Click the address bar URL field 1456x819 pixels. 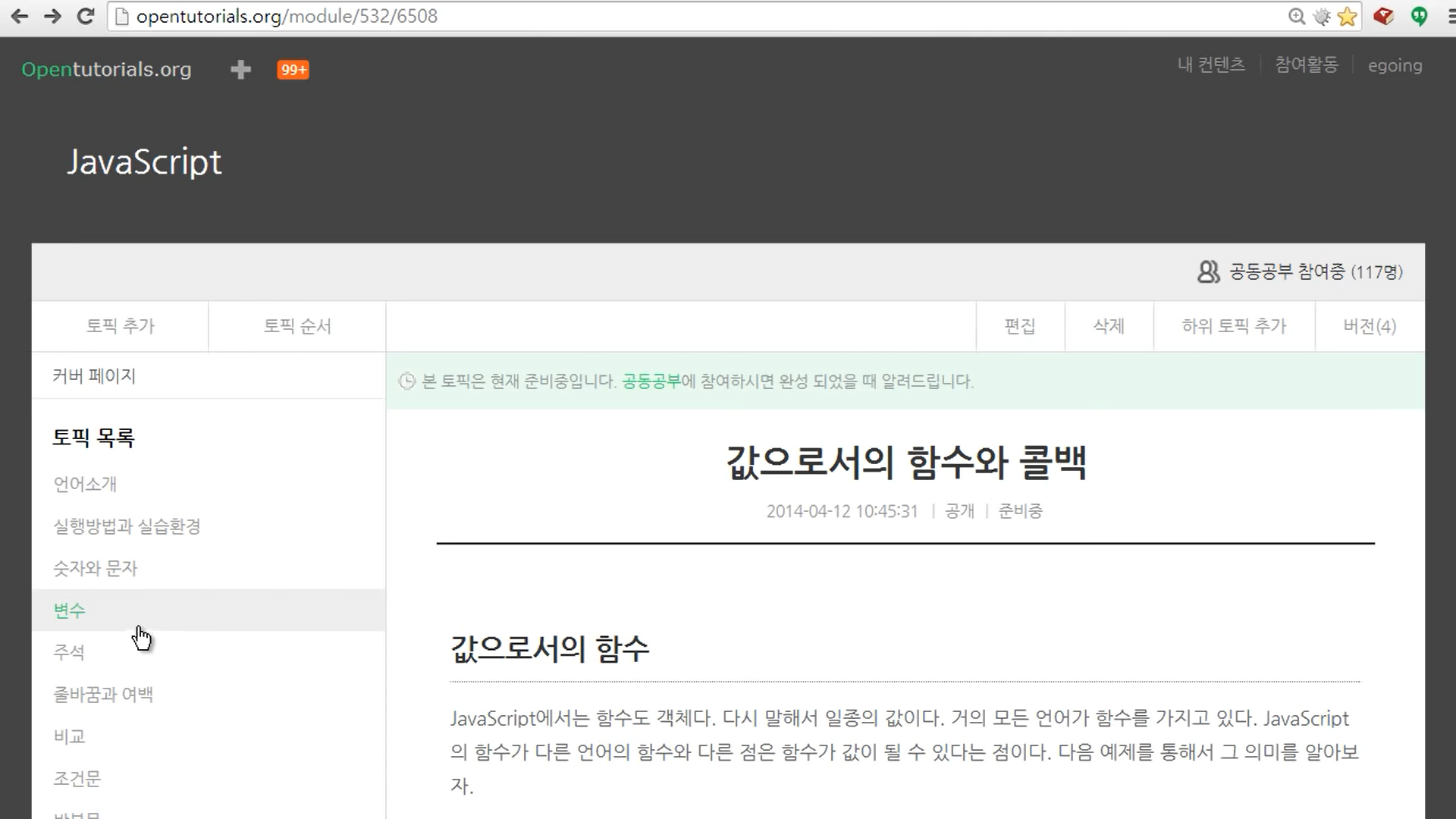[x=682, y=17]
